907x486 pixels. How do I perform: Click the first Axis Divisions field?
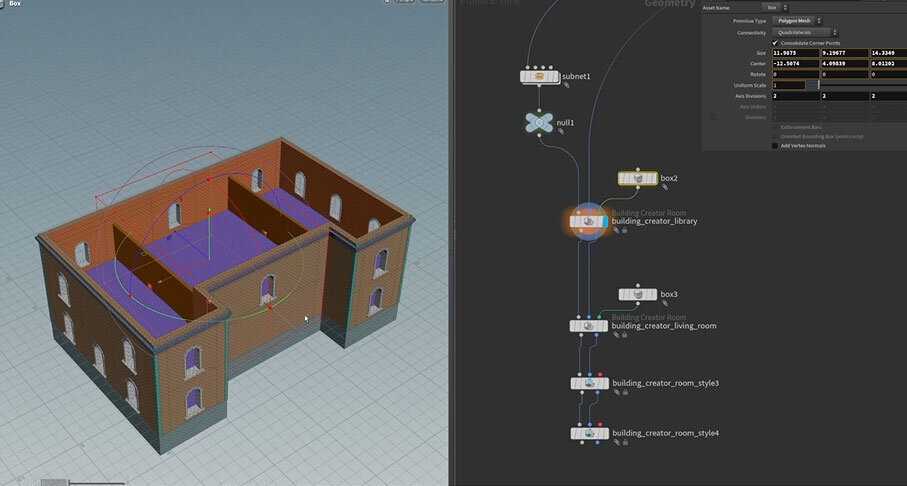pos(794,96)
